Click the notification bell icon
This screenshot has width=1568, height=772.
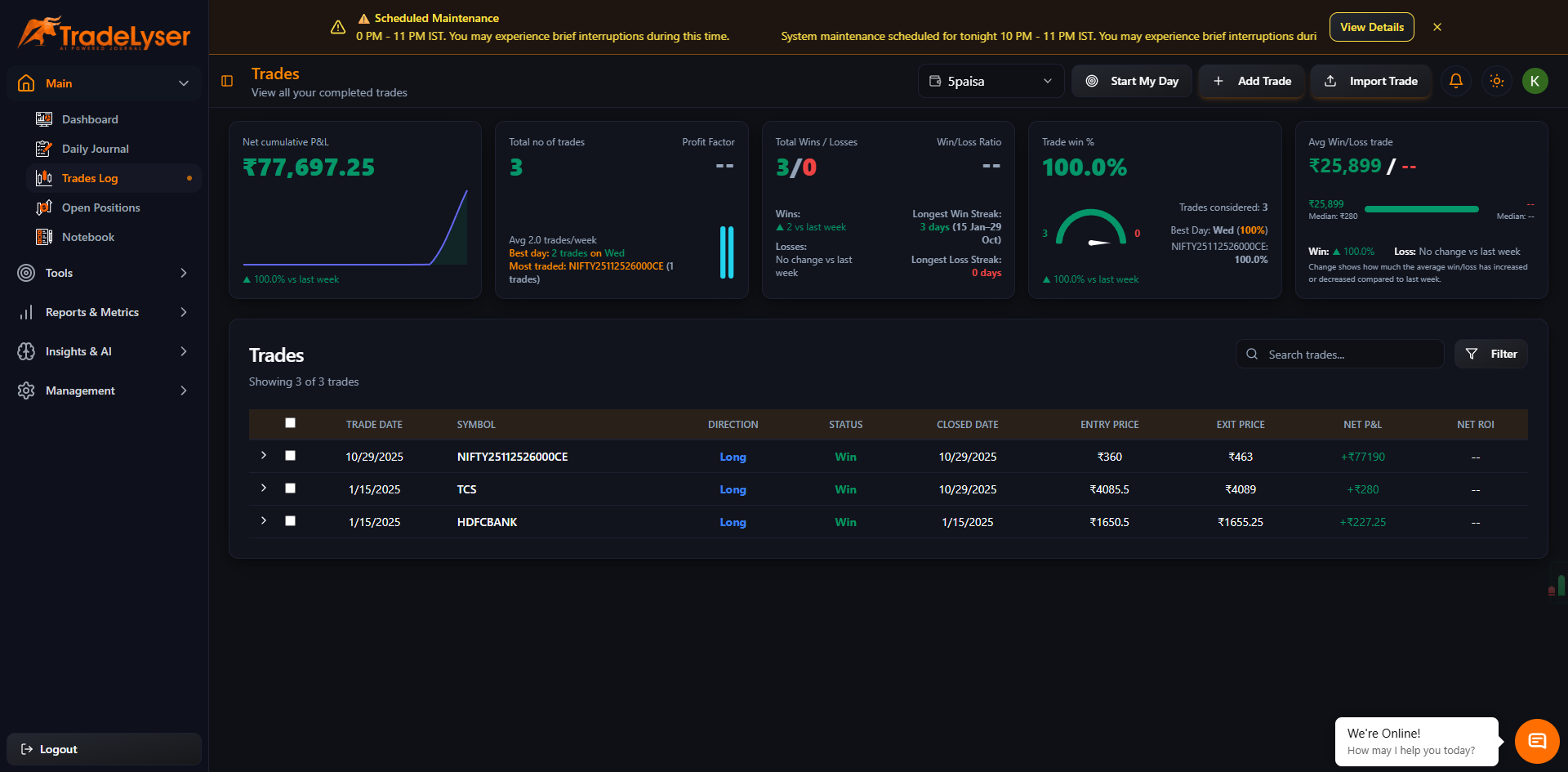click(x=1455, y=81)
